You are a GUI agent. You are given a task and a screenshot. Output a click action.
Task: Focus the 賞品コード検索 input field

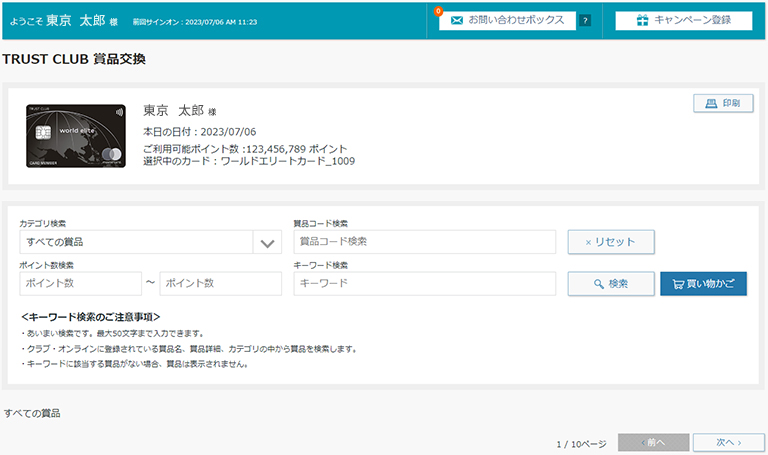(x=425, y=242)
